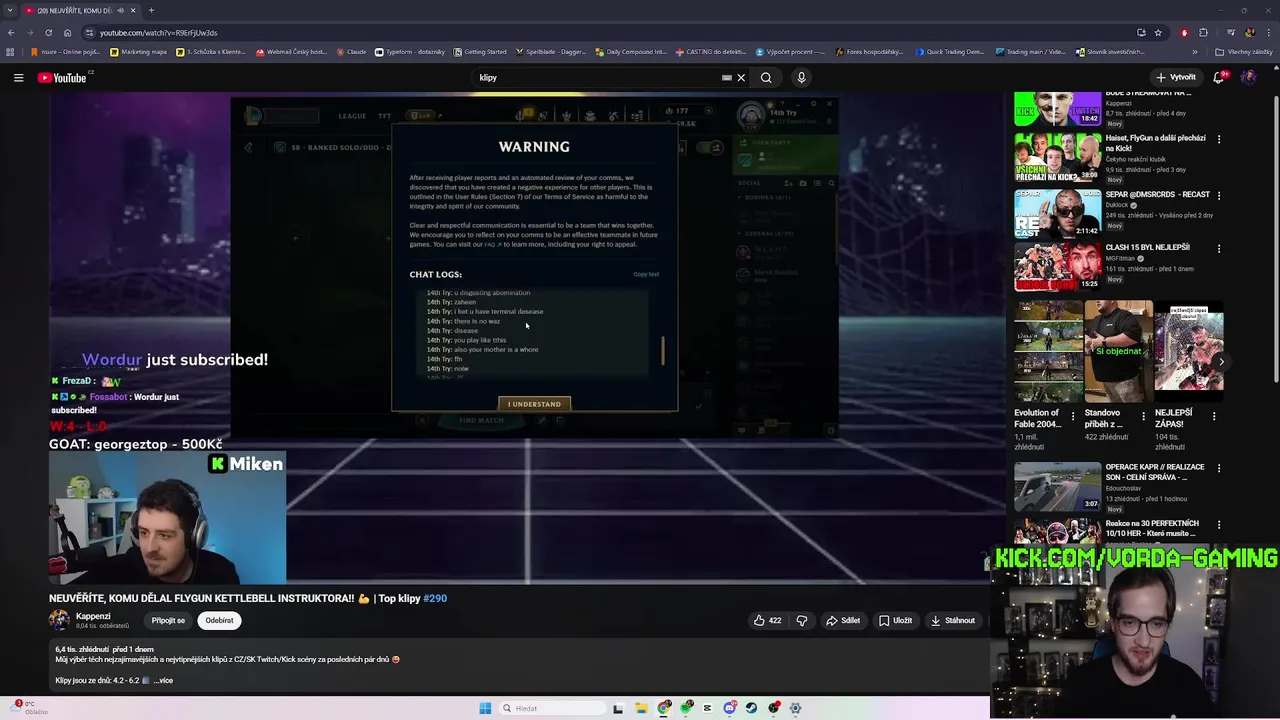Bookmark this page with star icon
Screen dimensions: 1280x720
[x=1158, y=33]
